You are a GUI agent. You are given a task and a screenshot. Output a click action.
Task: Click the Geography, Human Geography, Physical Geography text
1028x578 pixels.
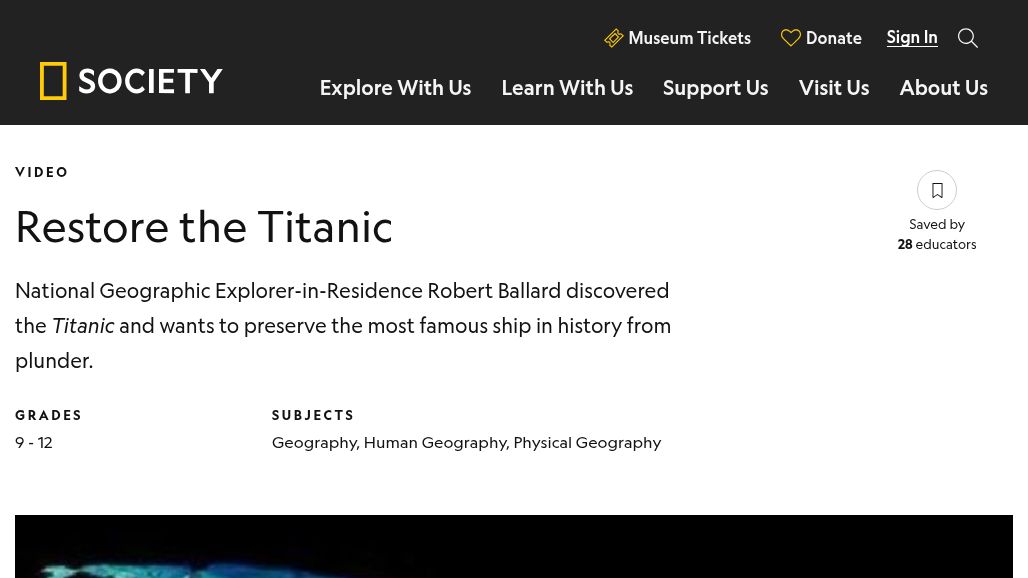click(x=466, y=443)
